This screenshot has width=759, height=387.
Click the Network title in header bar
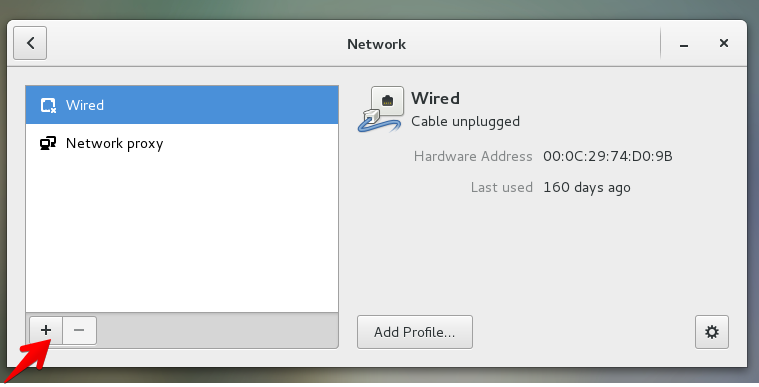point(376,44)
